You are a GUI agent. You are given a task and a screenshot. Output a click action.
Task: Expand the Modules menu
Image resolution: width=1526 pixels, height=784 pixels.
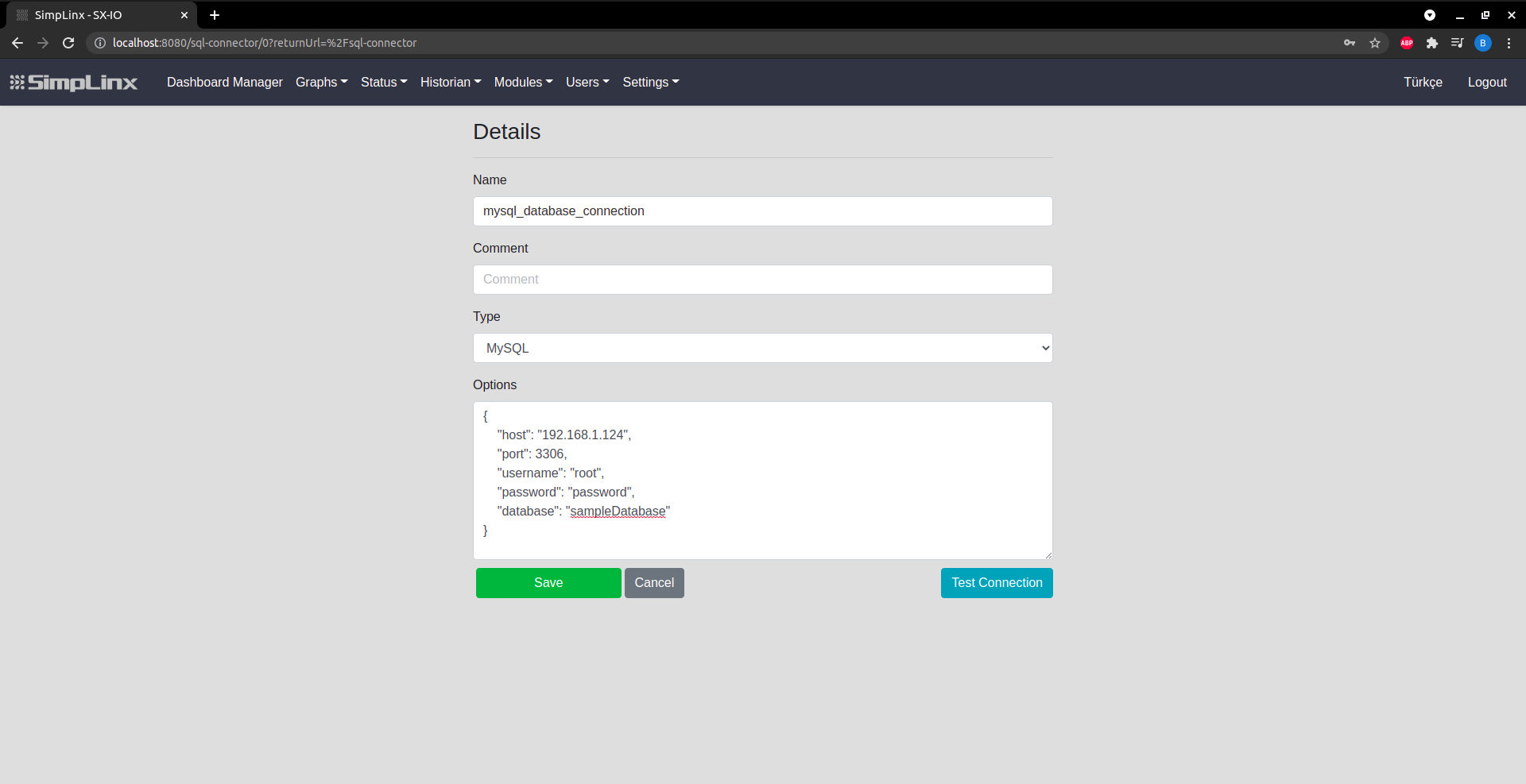524,83
